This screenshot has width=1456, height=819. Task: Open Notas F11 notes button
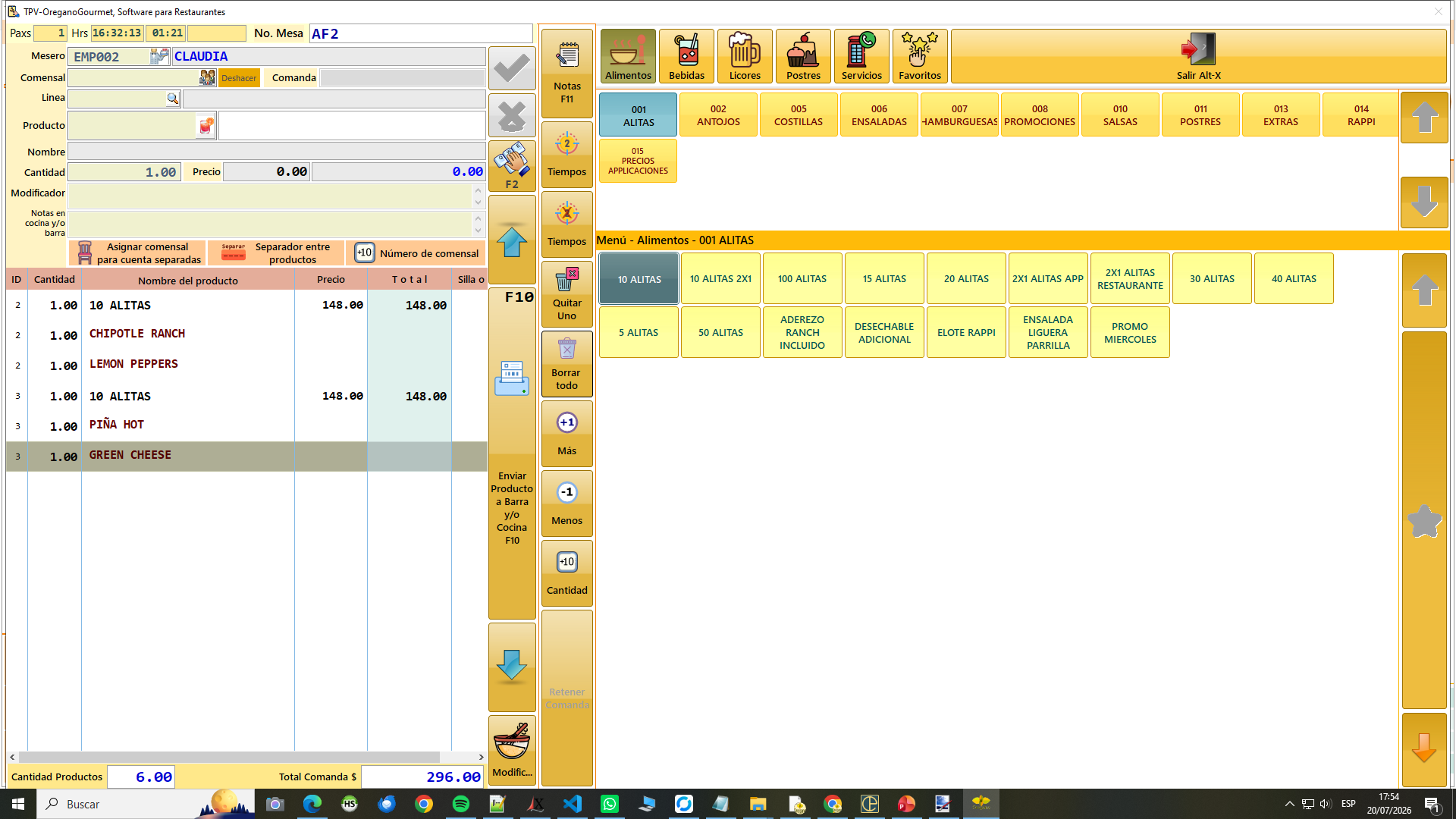566,73
